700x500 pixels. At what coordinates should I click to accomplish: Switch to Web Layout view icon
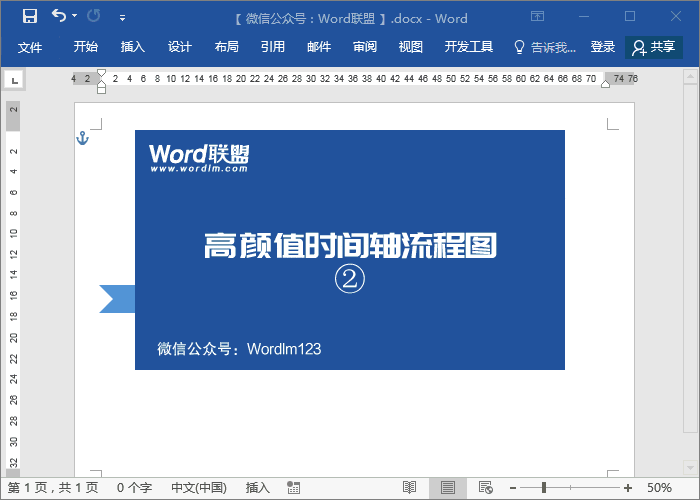pos(486,488)
